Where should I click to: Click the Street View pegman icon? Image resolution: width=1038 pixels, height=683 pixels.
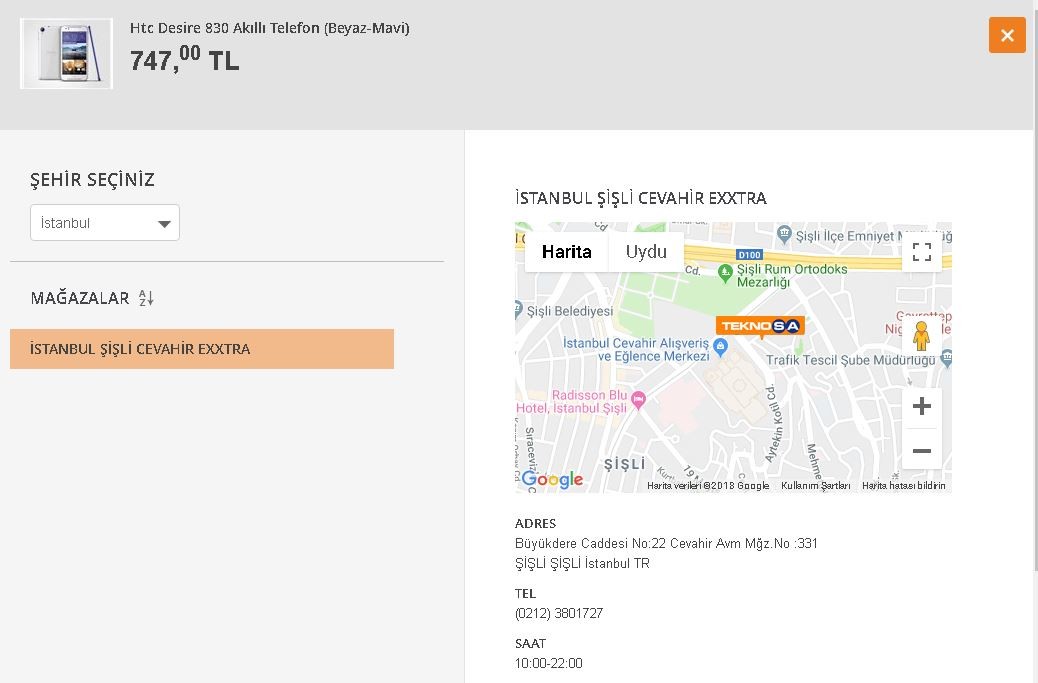click(x=921, y=336)
